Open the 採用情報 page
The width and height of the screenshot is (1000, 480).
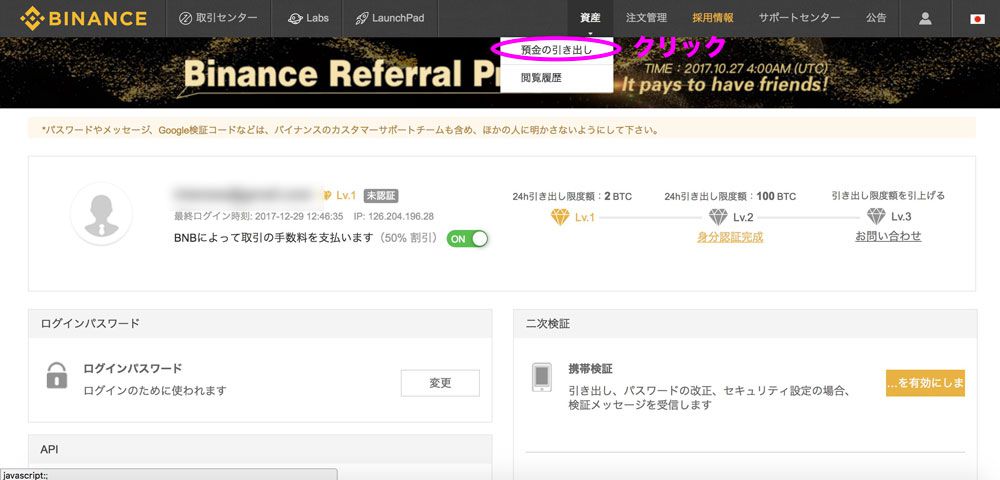[x=713, y=18]
